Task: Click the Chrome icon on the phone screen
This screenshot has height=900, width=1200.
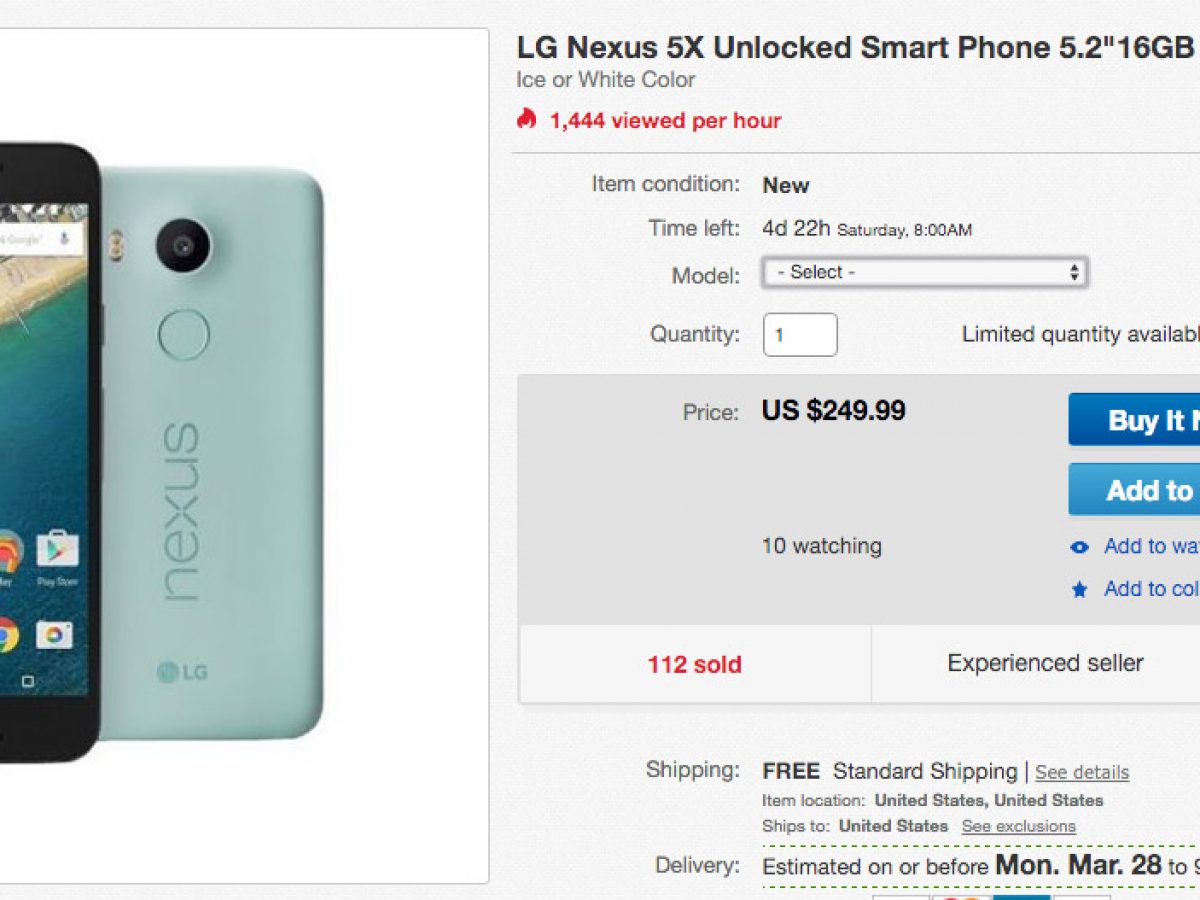Action: click(x=6, y=634)
